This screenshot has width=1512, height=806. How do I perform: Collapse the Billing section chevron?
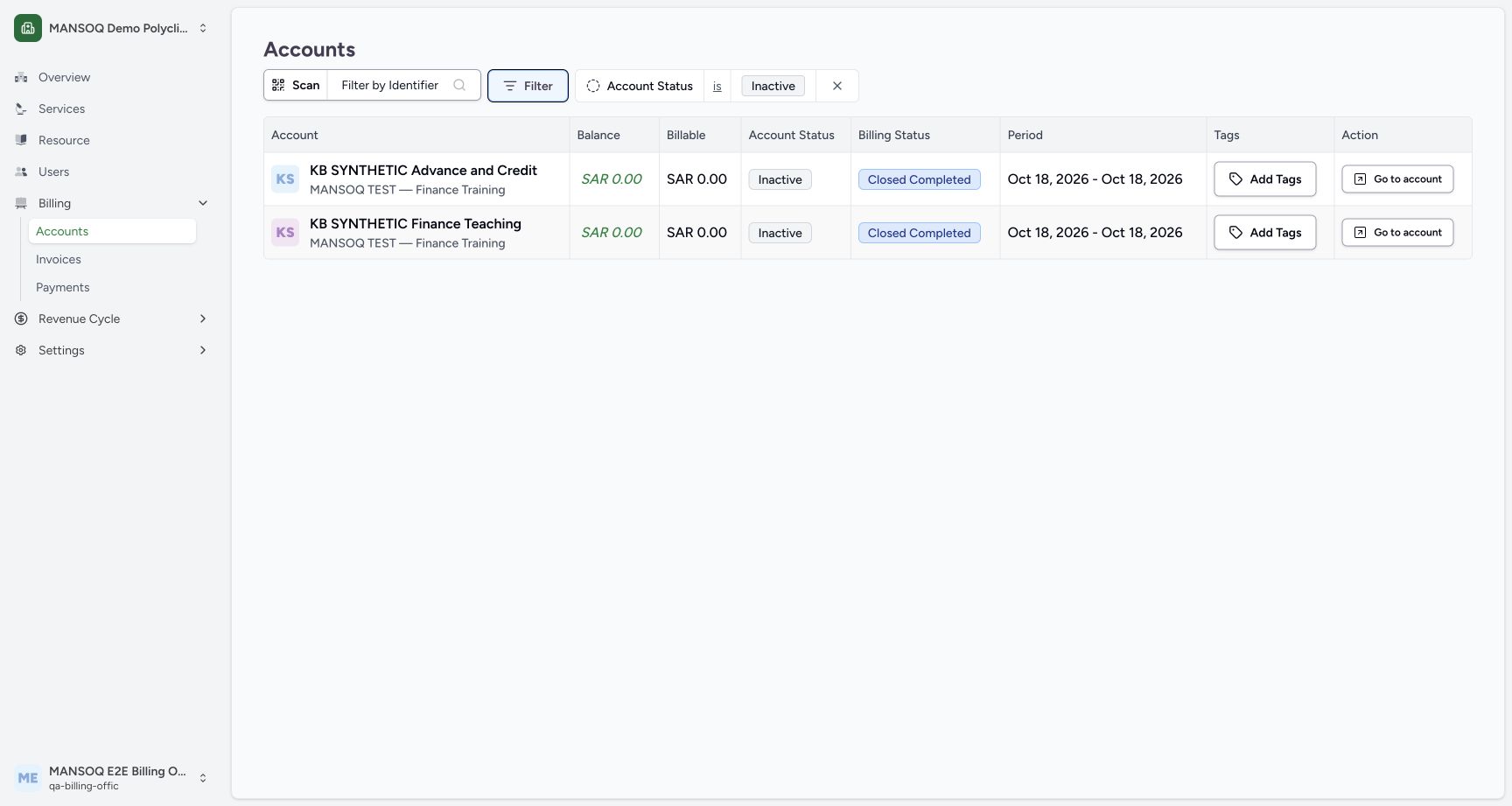[x=203, y=203]
